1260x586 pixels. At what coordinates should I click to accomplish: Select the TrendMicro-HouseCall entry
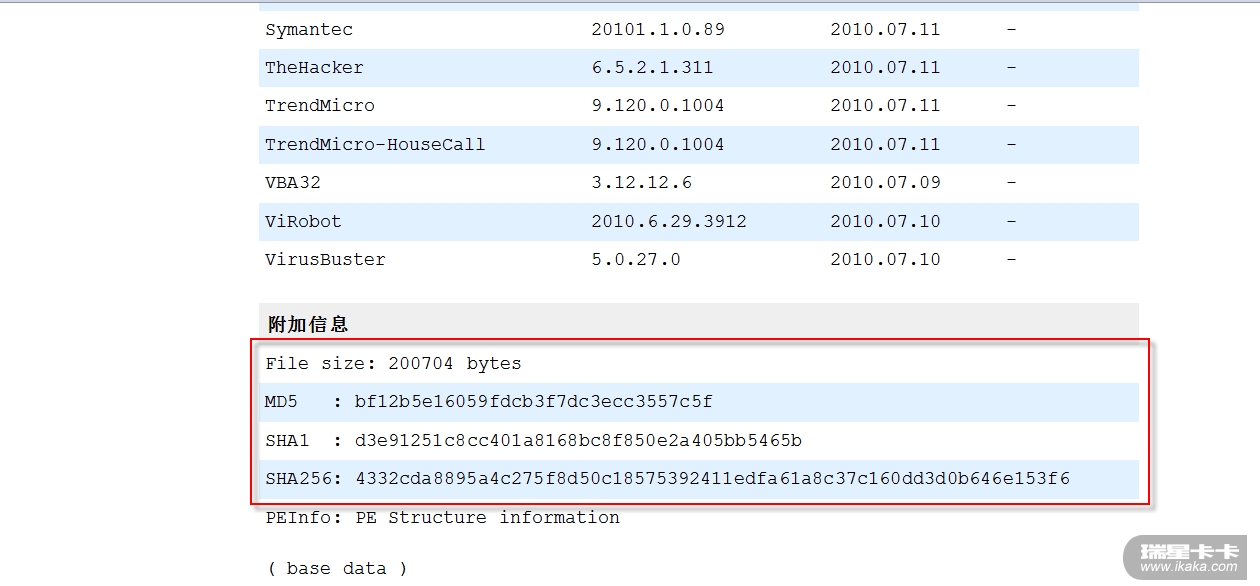[x=375, y=145]
